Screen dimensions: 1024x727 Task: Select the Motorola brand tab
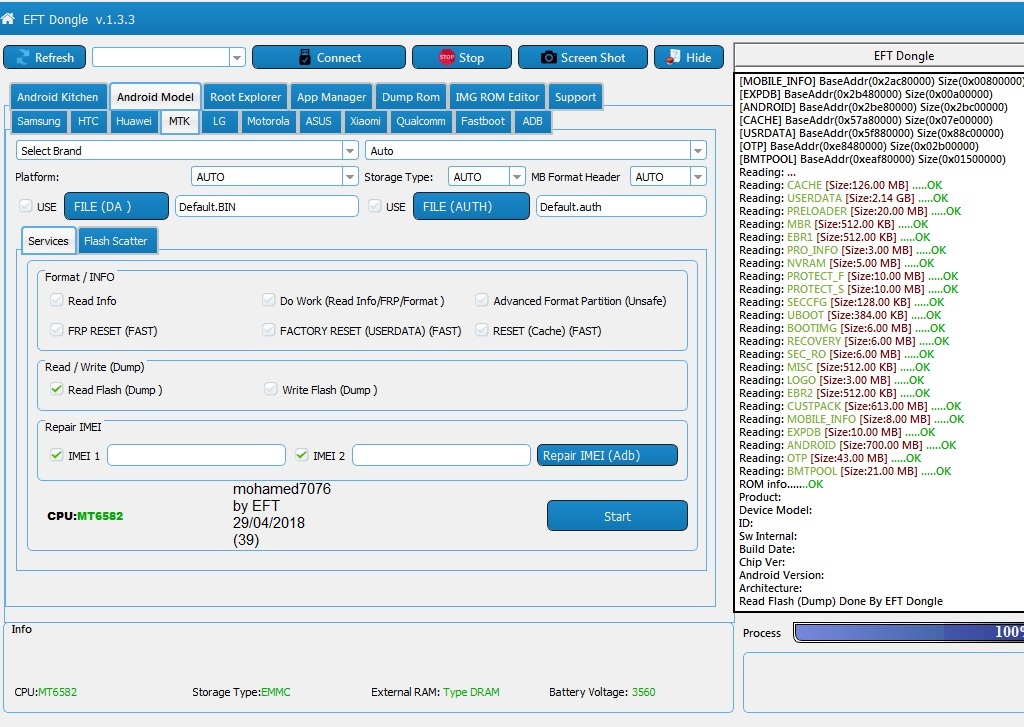(268, 121)
